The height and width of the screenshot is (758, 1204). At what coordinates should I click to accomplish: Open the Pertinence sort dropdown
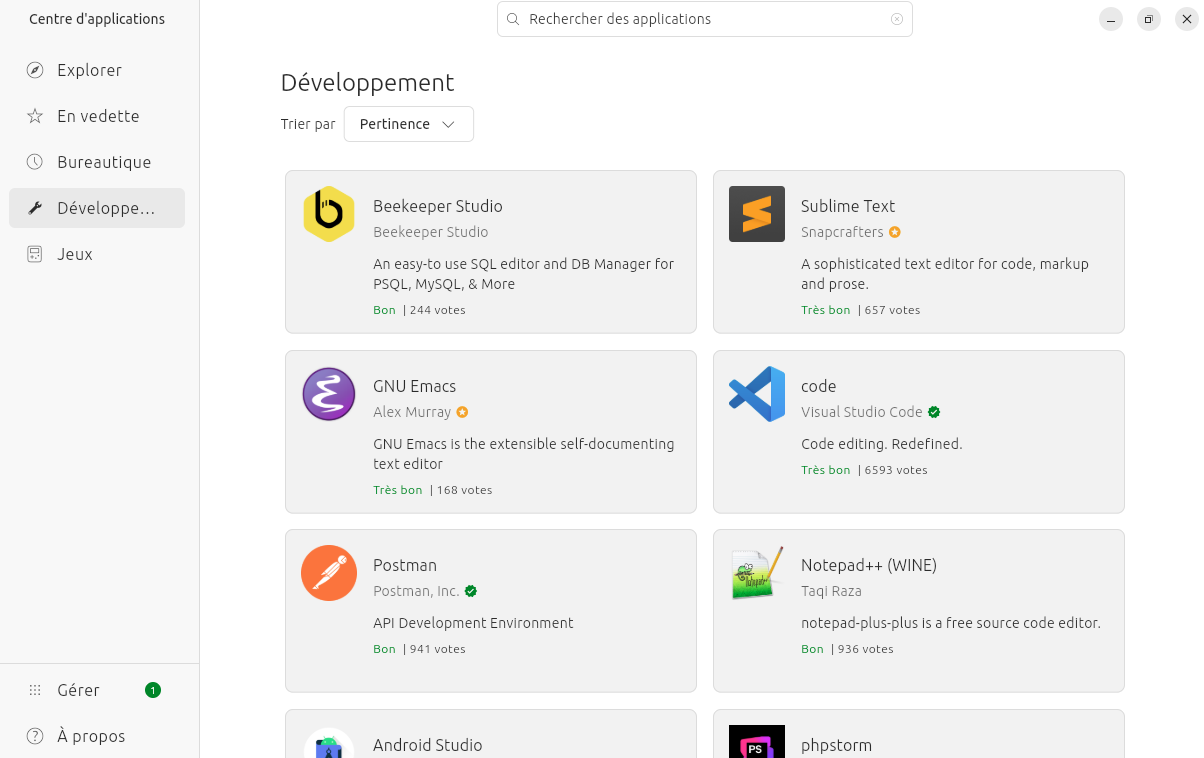click(x=408, y=124)
